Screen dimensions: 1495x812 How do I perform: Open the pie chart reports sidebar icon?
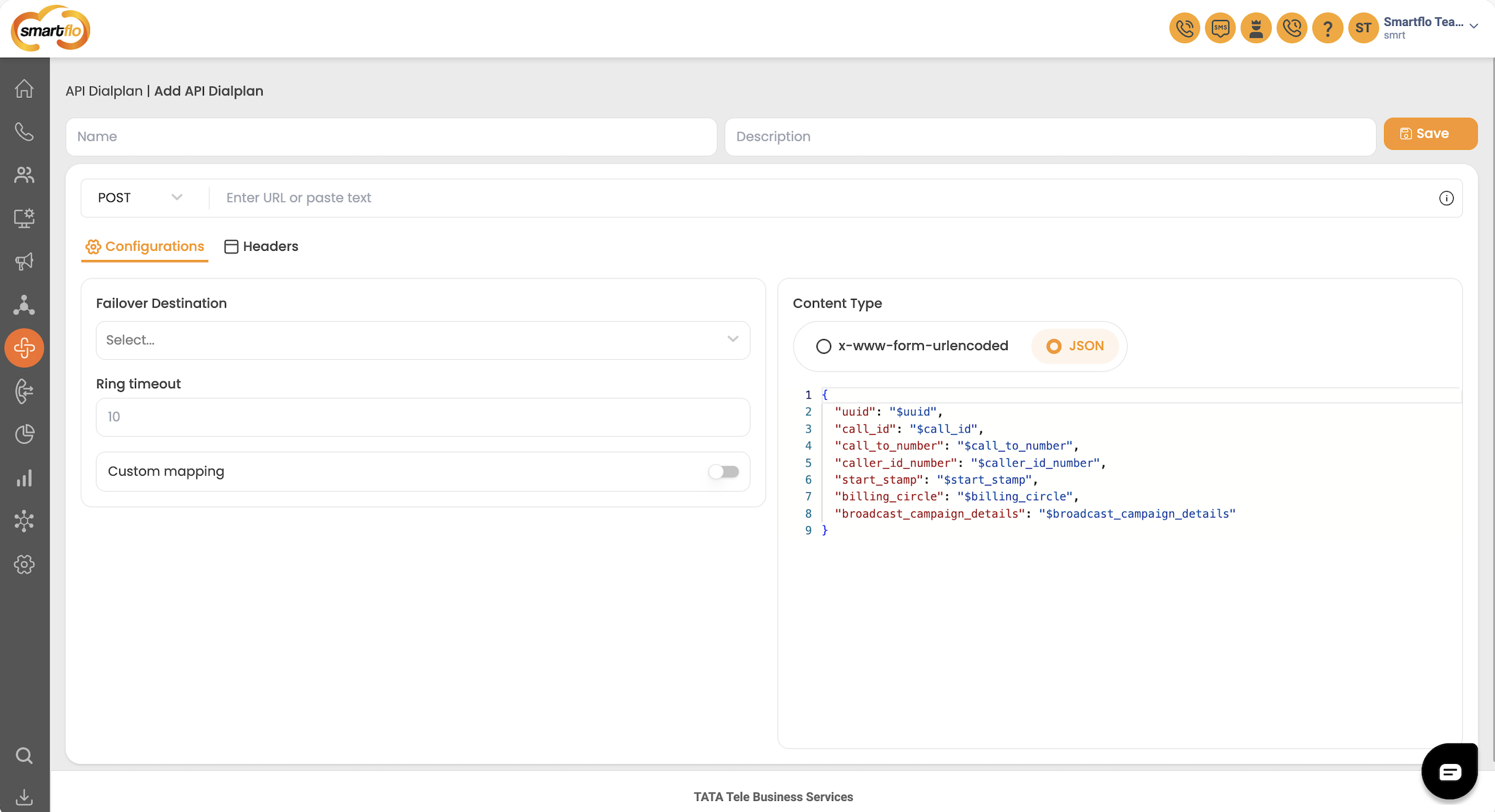click(24, 434)
